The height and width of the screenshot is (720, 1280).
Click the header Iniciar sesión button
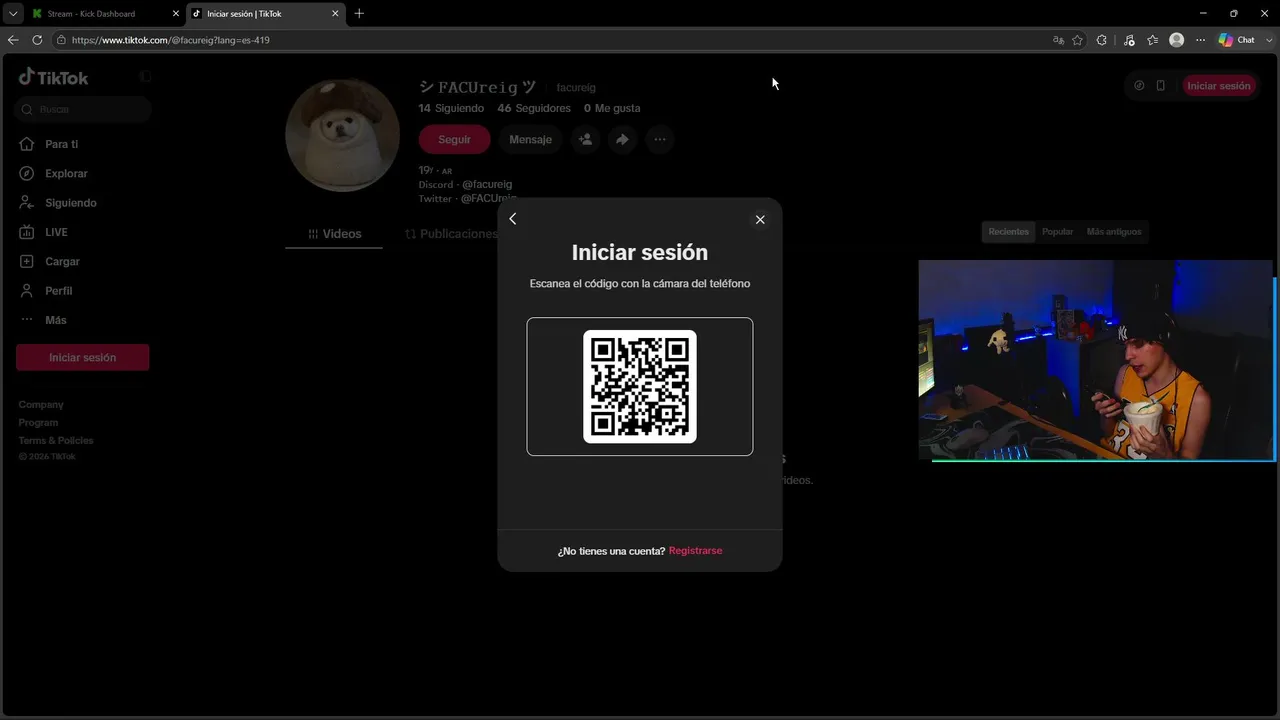click(x=1218, y=86)
